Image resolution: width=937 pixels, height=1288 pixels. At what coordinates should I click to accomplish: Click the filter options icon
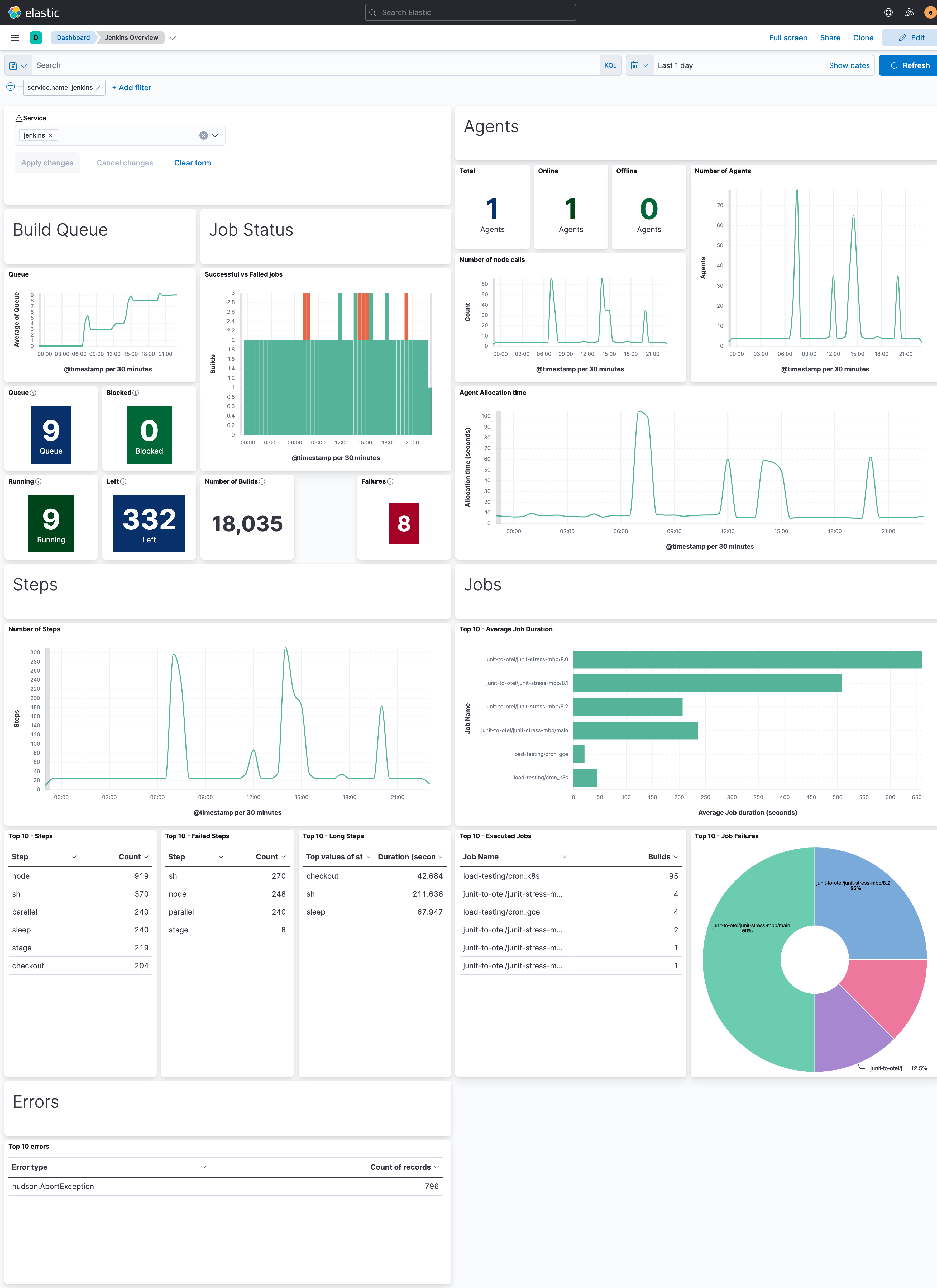(10, 87)
